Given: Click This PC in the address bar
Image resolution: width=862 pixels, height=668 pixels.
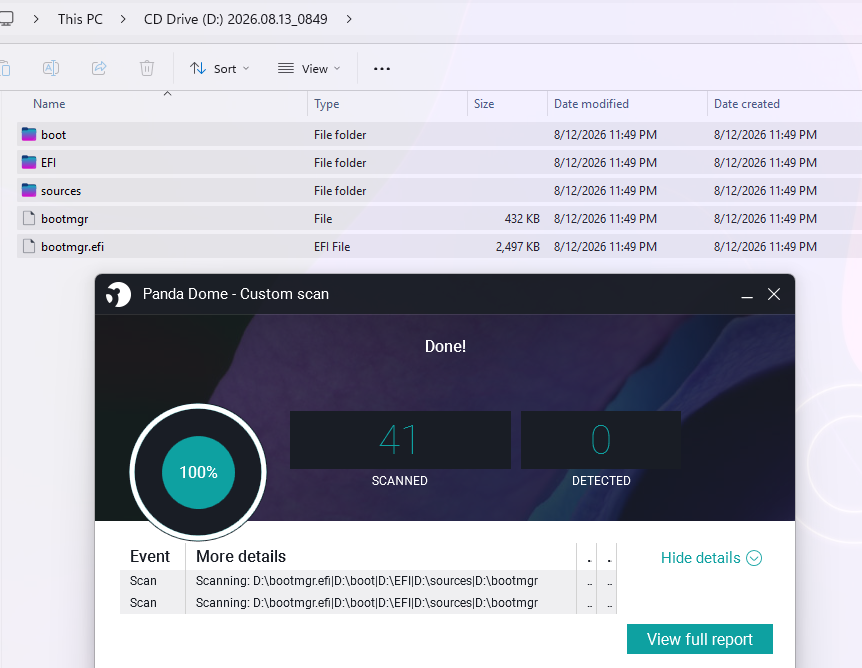Looking at the screenshot, I should point(80,19).
